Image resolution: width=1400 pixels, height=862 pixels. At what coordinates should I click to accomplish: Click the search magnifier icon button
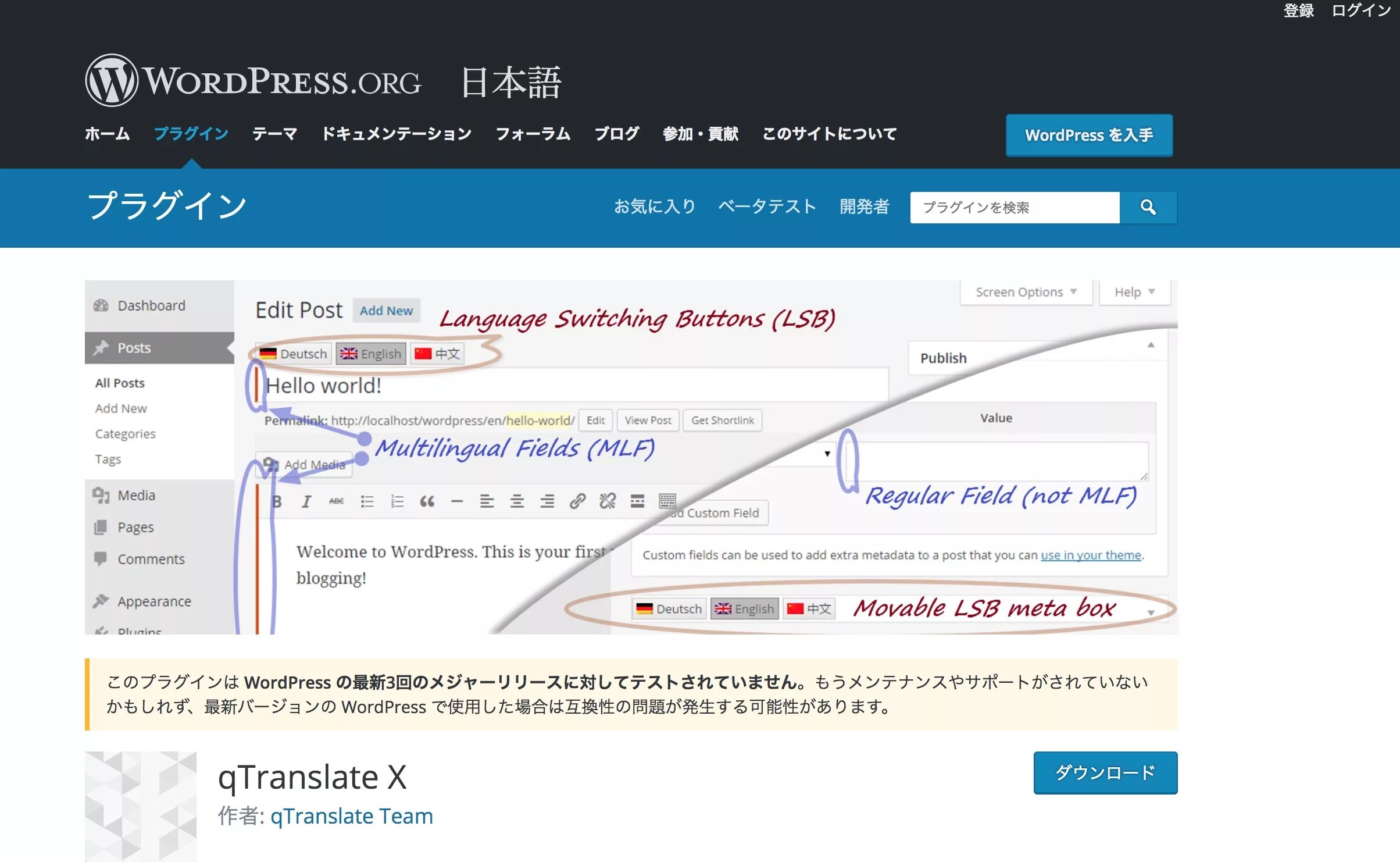point(1148,207)
